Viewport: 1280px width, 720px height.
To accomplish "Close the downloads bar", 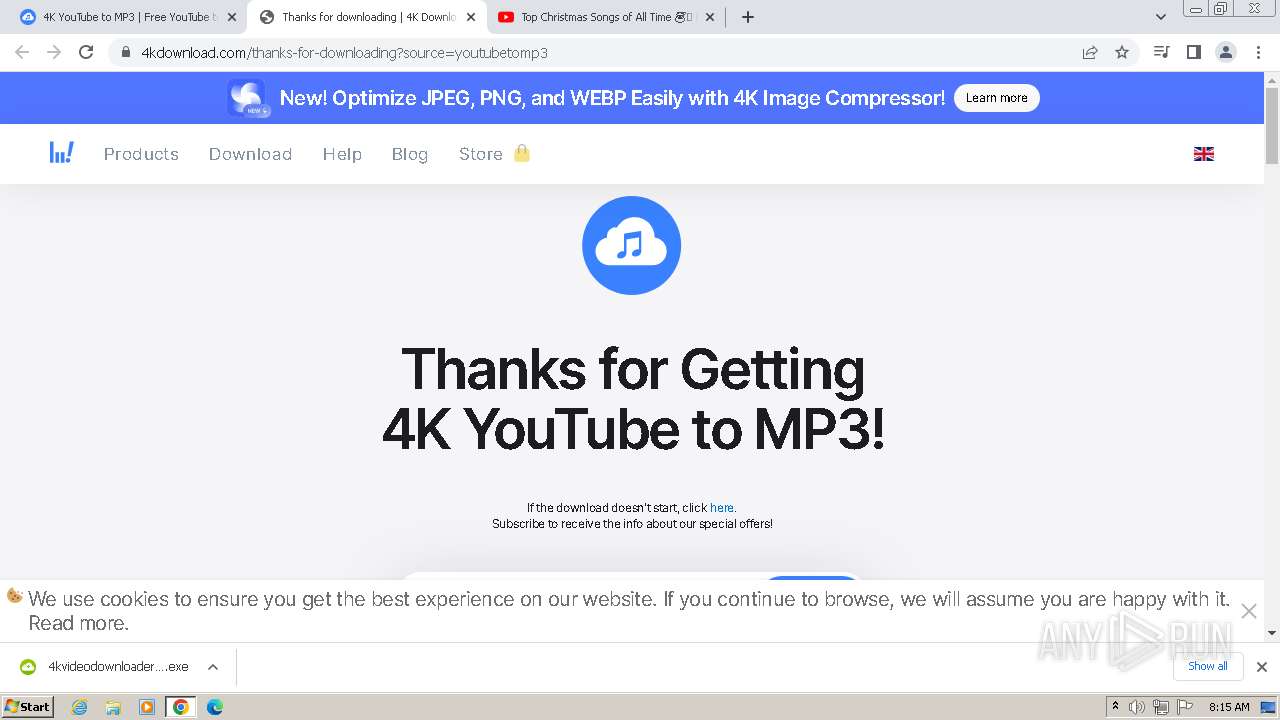I will click(1261, 666).
